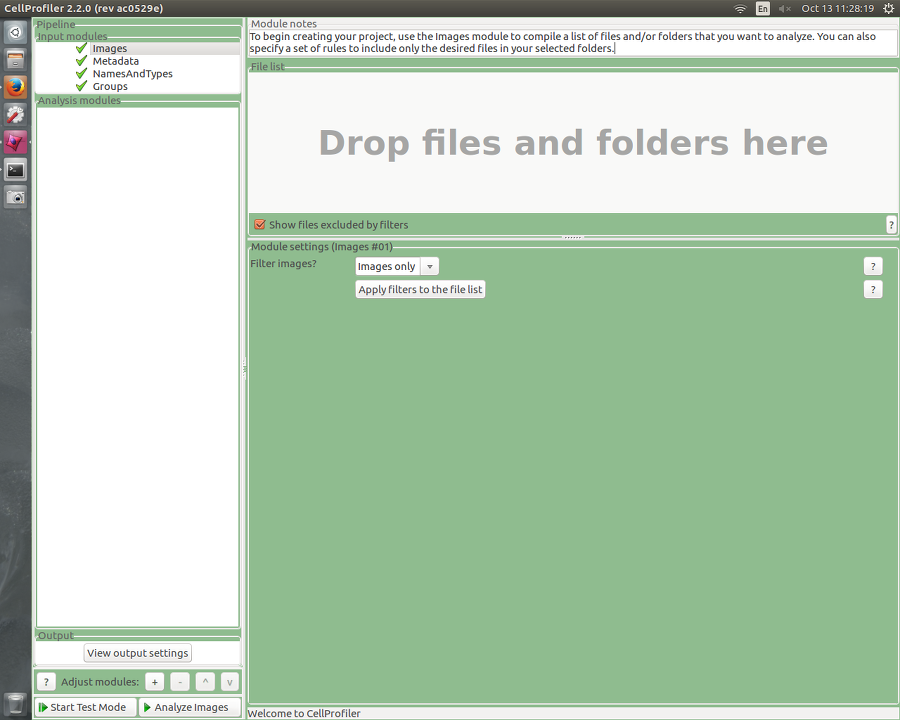The height and width of the screenshot is (720, 900).
Task: Click green checkmark beside Images module
Action: [x=82, y=48]
